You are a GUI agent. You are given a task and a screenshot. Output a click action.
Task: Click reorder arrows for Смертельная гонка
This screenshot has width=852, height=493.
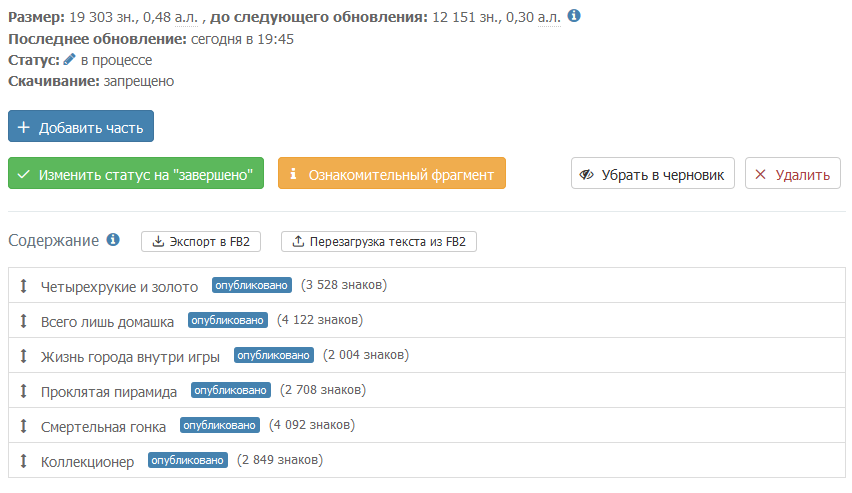tap(24, 426)
